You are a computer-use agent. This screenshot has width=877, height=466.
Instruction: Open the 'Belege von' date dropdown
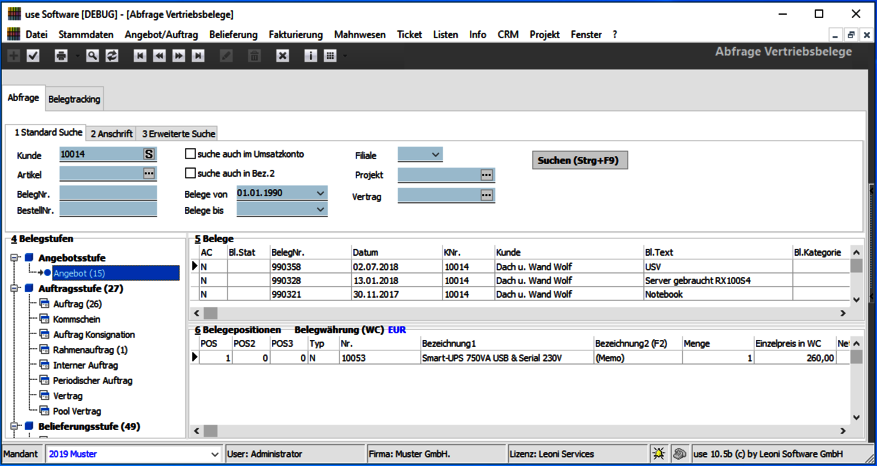pyautogui.click(x=320, y=193)
